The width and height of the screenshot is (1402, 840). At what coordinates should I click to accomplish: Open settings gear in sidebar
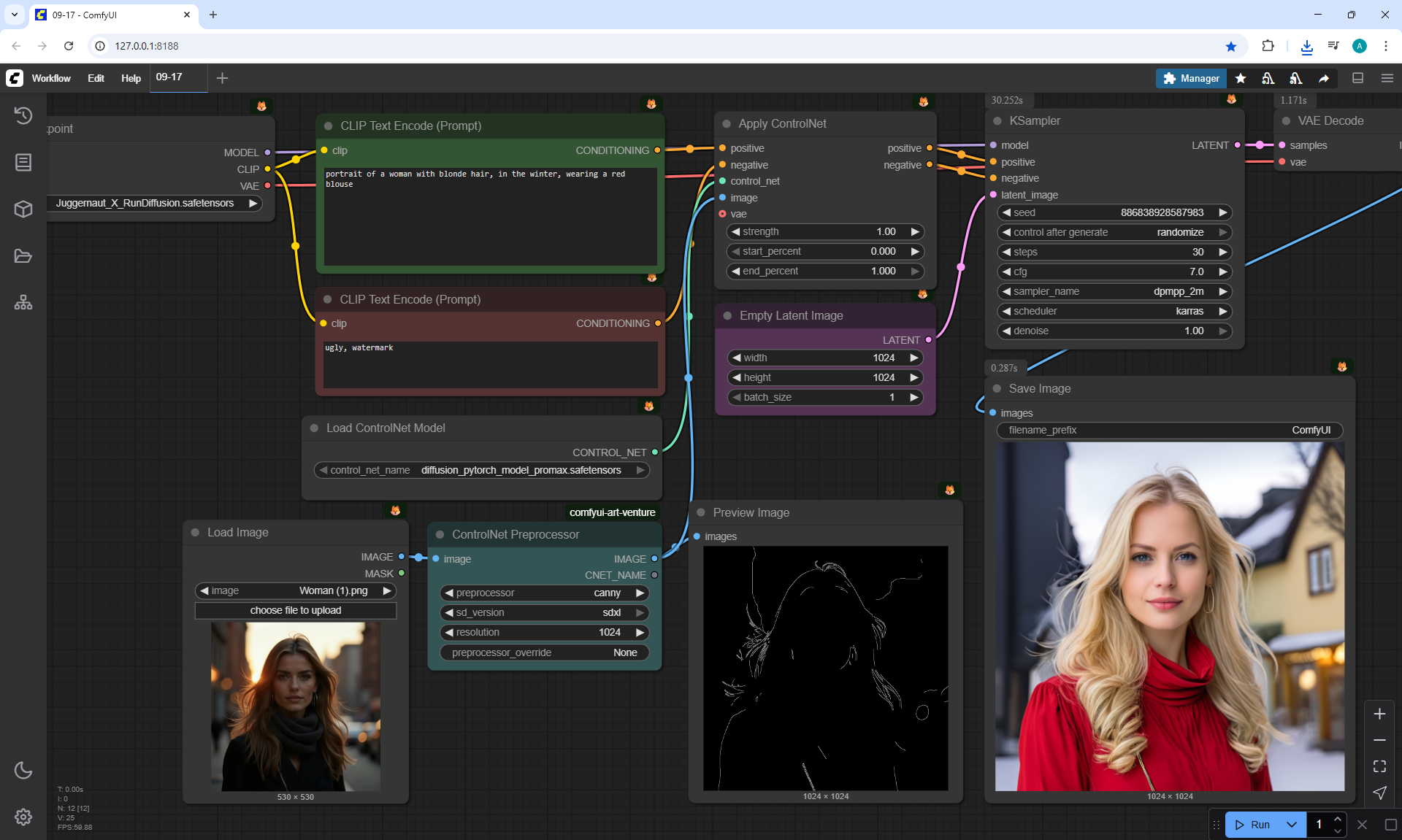[23, 817]
